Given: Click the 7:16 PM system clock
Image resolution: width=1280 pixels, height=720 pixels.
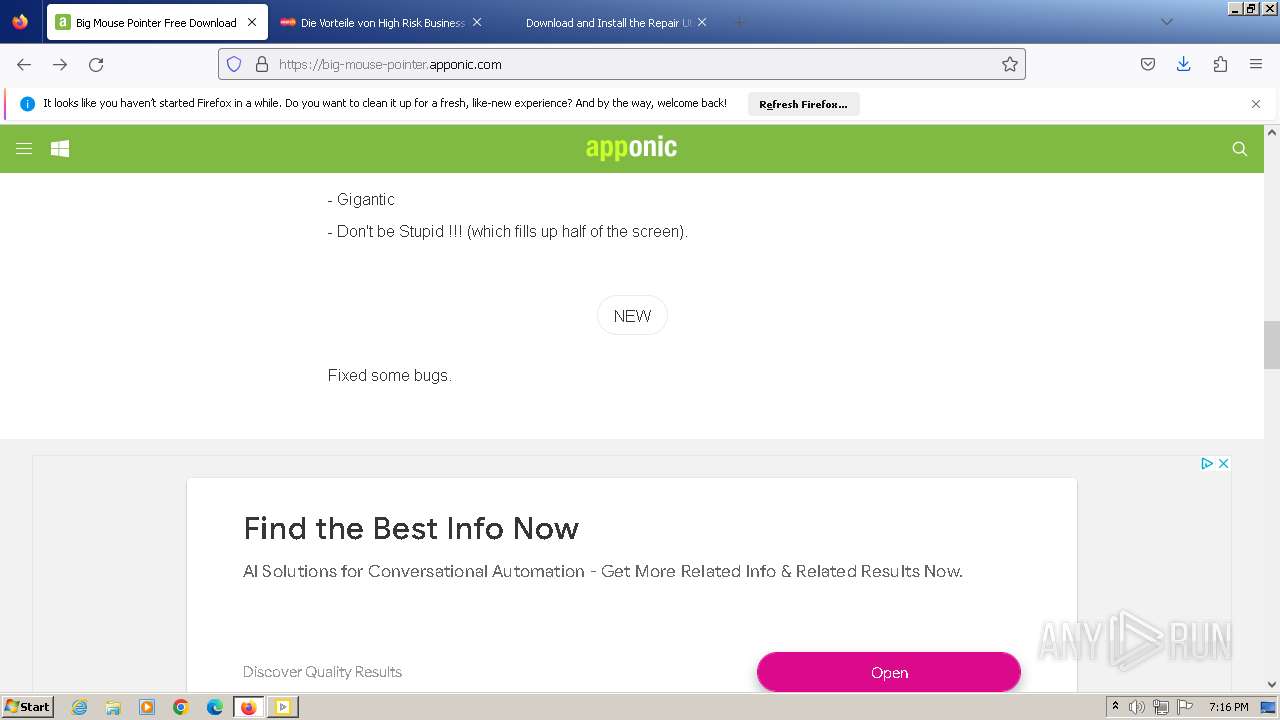Looking at the screenshot, I should [1228, 707].
